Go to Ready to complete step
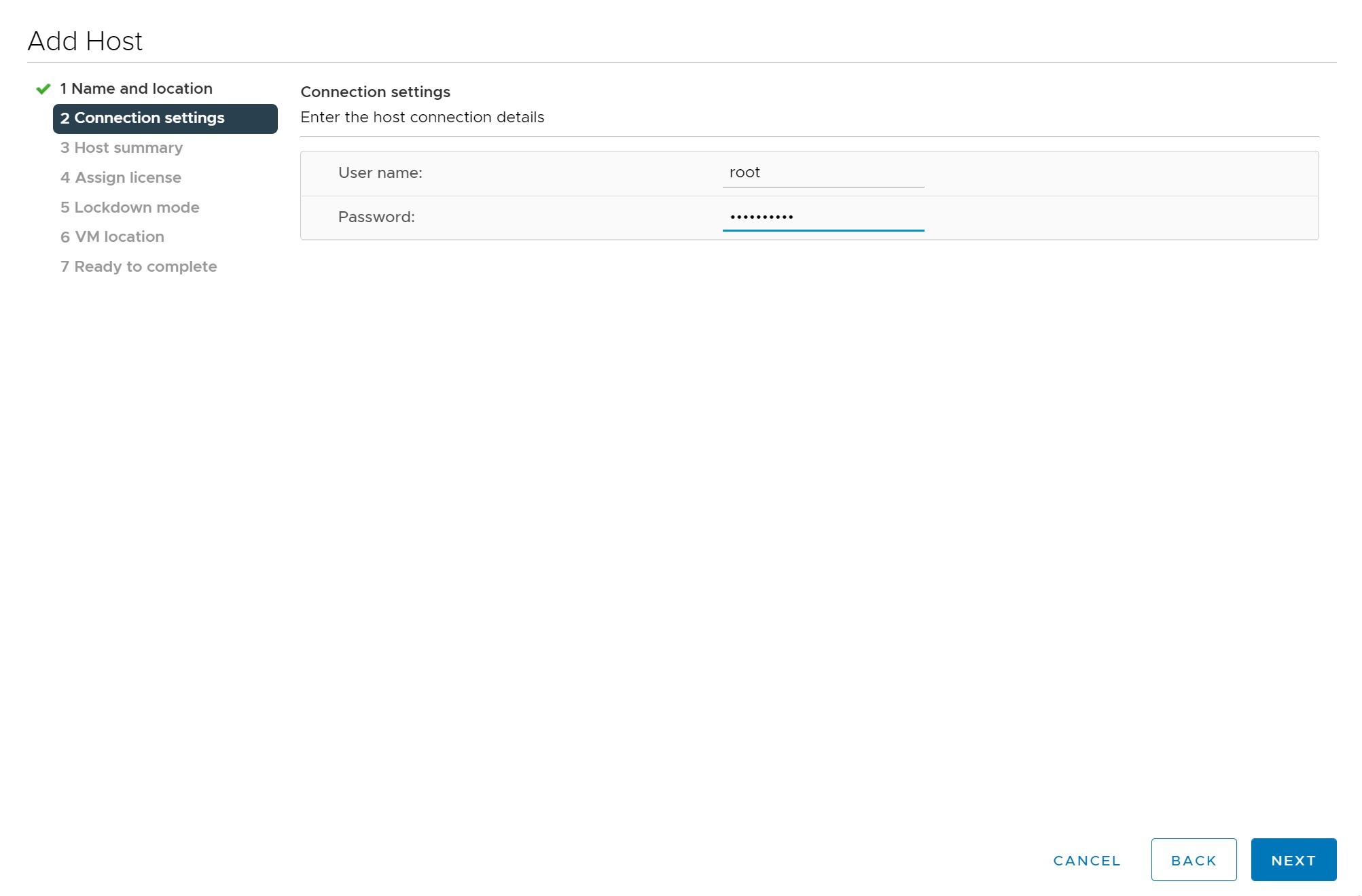The width and height of the screenshot is (1362, 896). click(139, 266)
